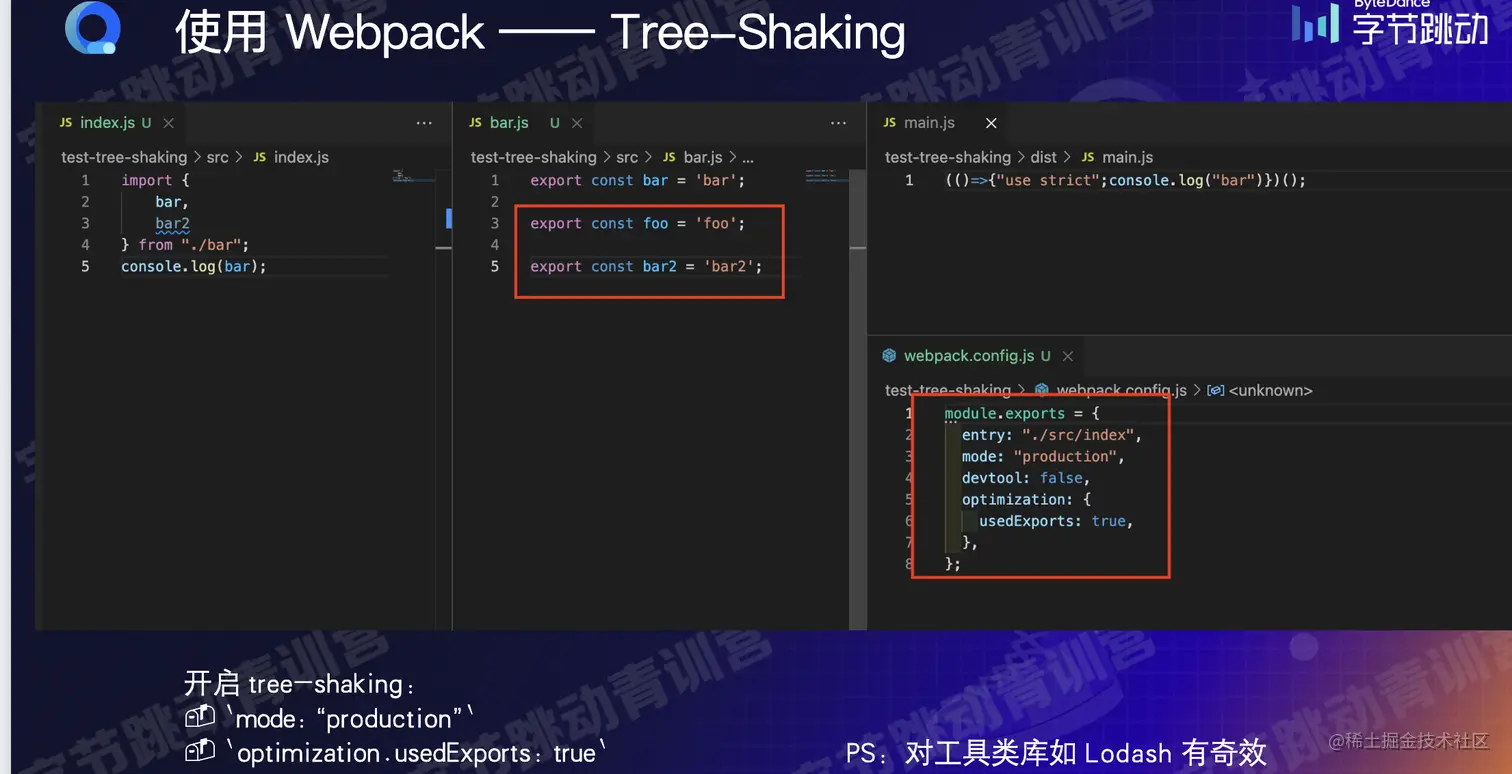Open test-tree-shaking breadcrumb in bar.js pane
The image size is (1512, 774).
534,157
